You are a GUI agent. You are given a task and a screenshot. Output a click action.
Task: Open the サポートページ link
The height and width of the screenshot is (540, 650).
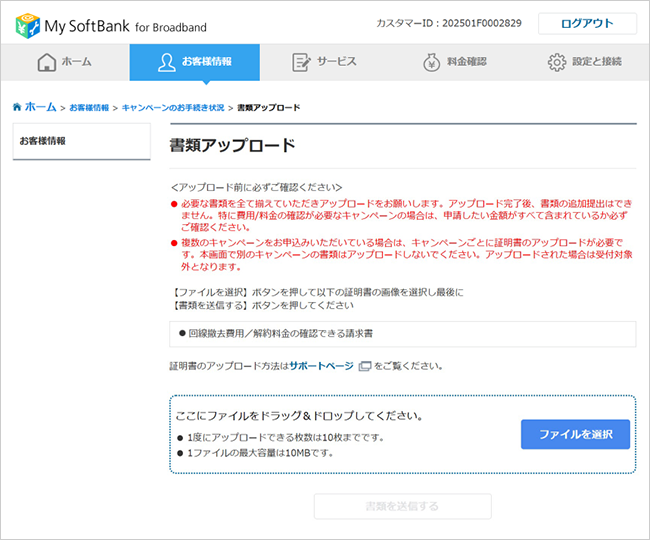pos(321,366)
